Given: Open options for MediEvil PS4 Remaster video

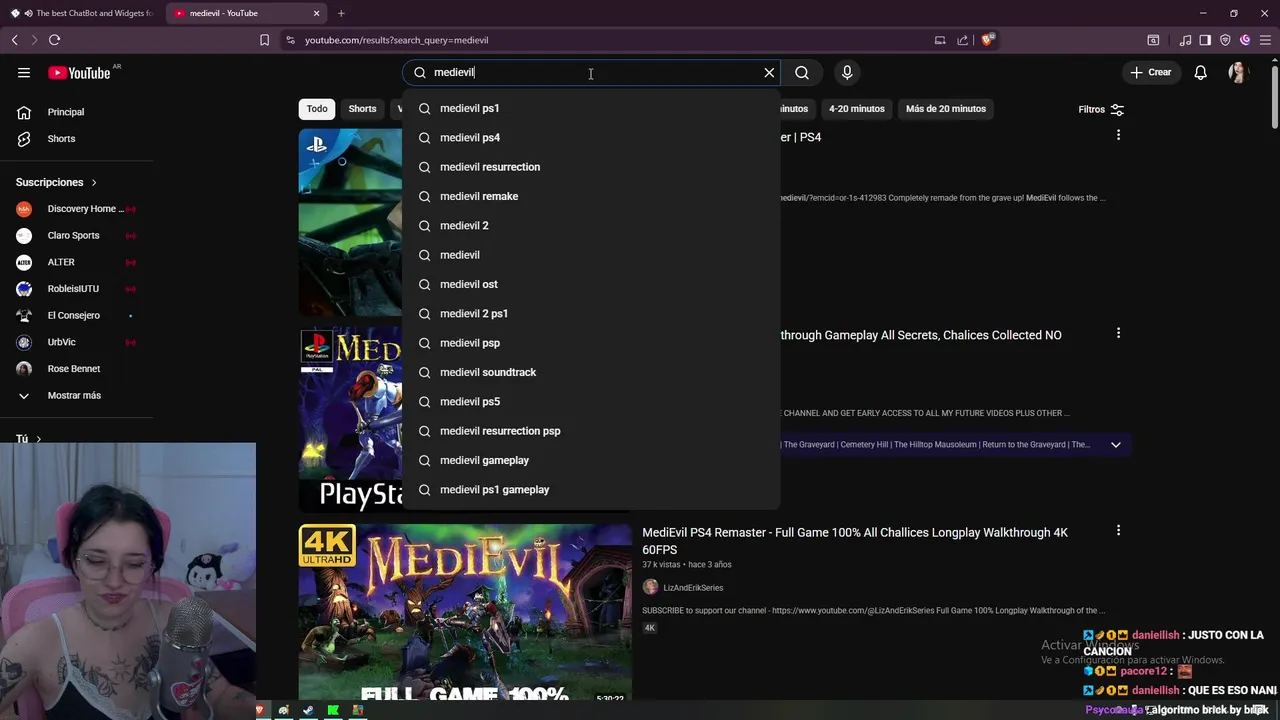Looking at the screenshot, I should [x=1118, y=531].
